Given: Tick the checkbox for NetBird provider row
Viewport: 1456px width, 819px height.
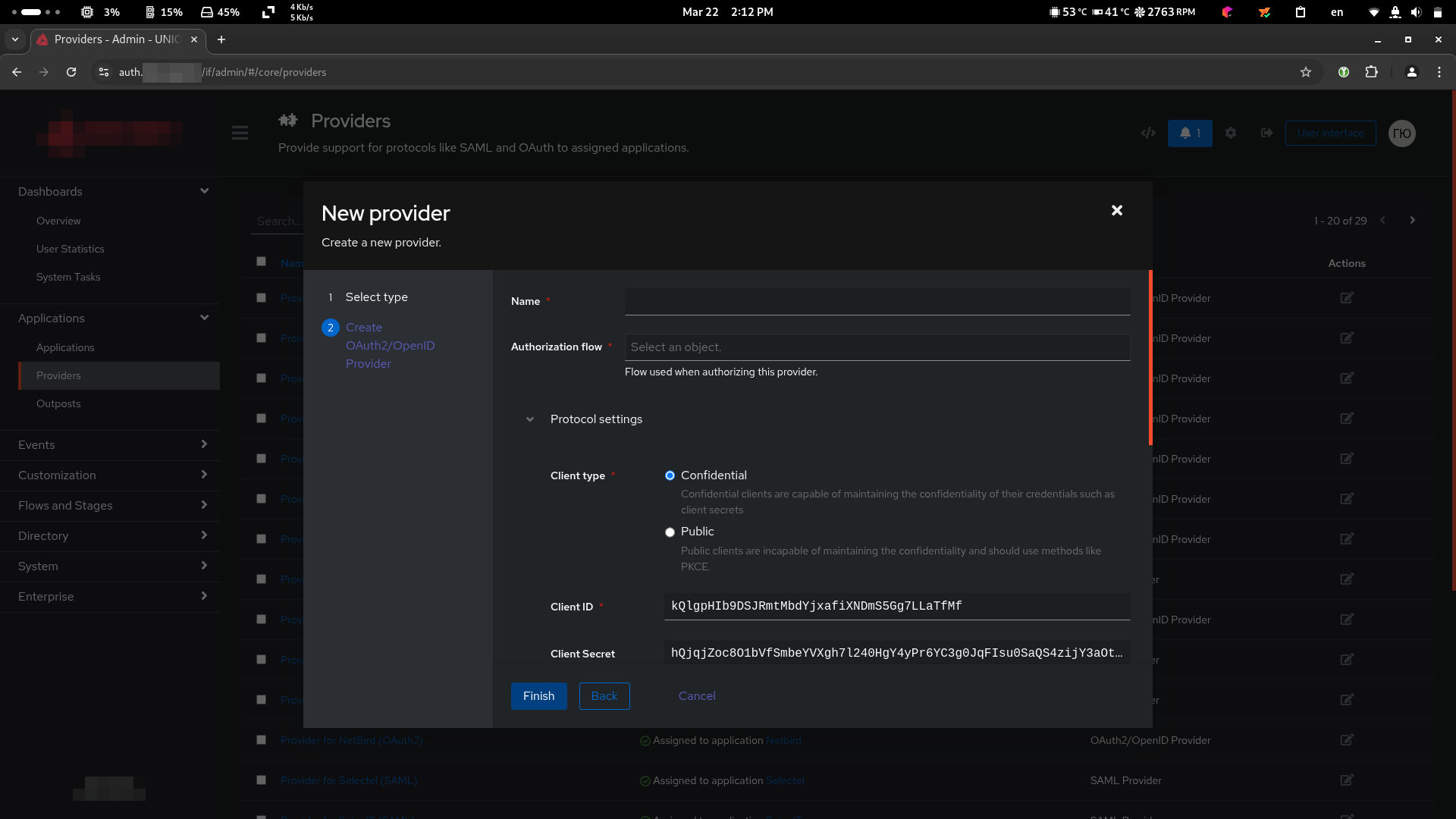Looking at the screenshot, I should (262, 740).
